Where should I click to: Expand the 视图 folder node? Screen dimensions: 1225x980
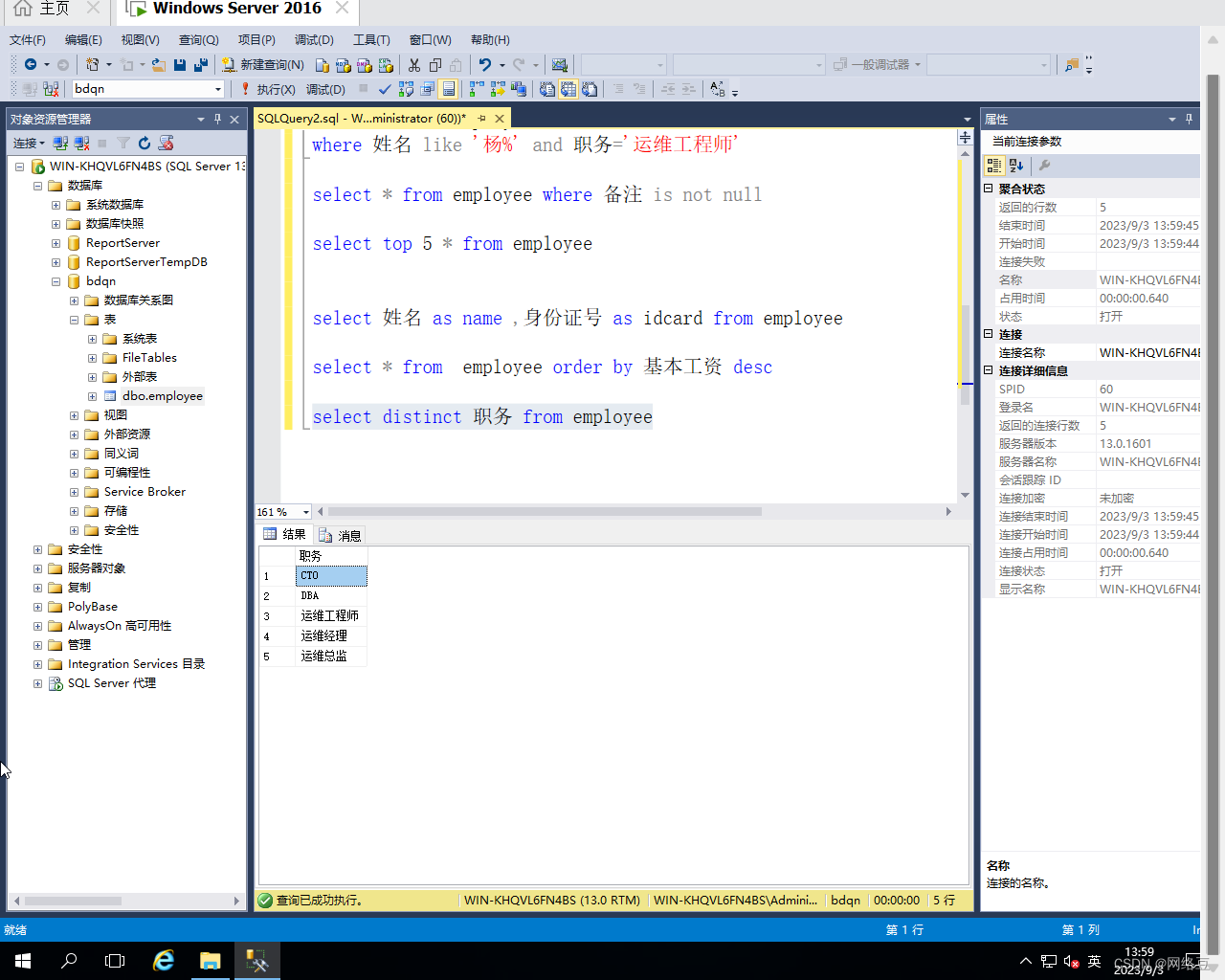point(74,415)
